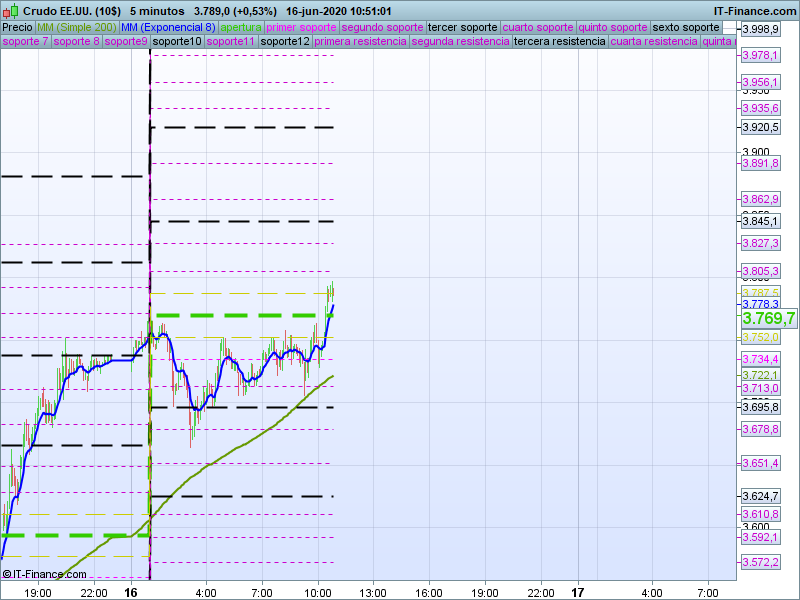Screen dimensions: 800x600
Task: Select the tercera resistencia legend label
Action: pyautogui.click(x=558, y=42)
